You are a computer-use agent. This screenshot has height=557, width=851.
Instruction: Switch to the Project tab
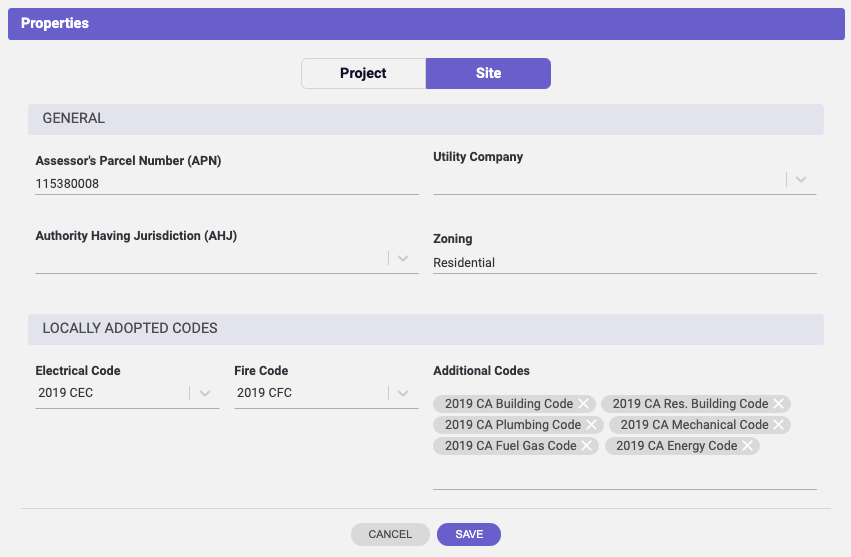363,73
